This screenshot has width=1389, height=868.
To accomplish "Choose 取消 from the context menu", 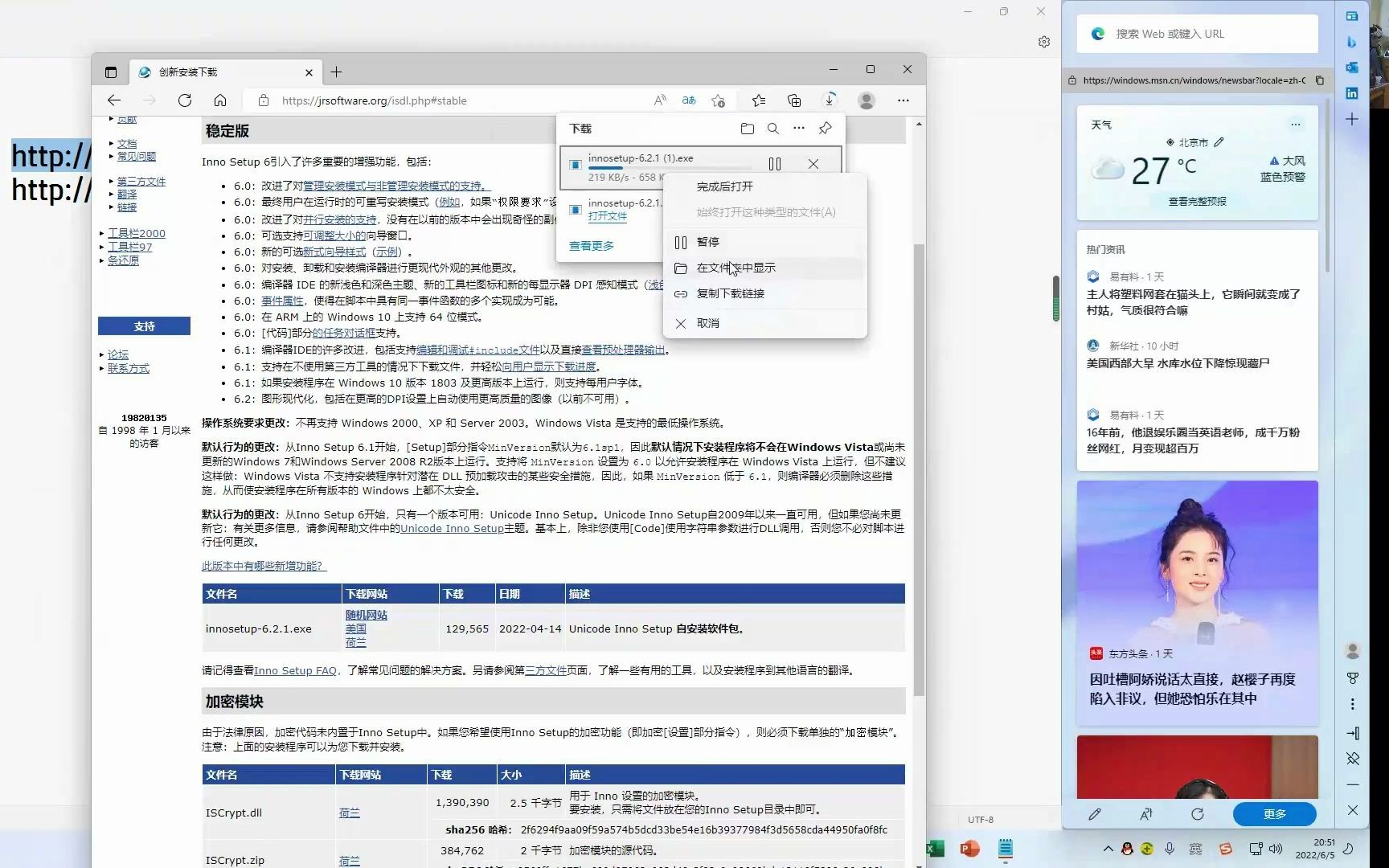I will [765, 323].
